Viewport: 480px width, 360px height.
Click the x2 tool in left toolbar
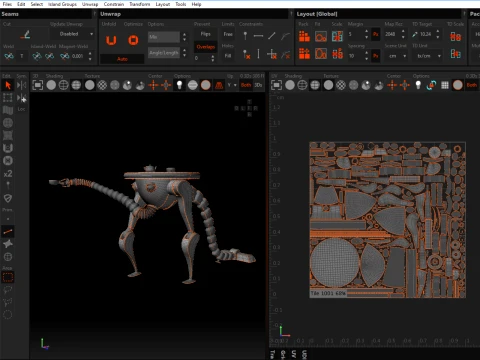pos(8,174)
